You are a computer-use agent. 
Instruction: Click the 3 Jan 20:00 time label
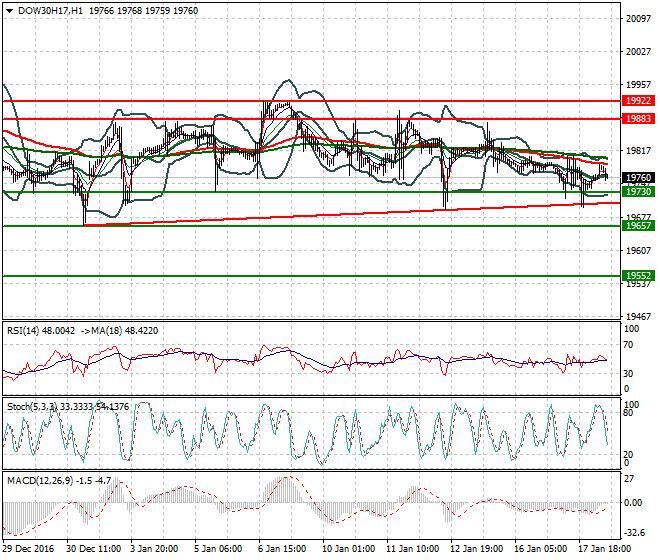154,549
